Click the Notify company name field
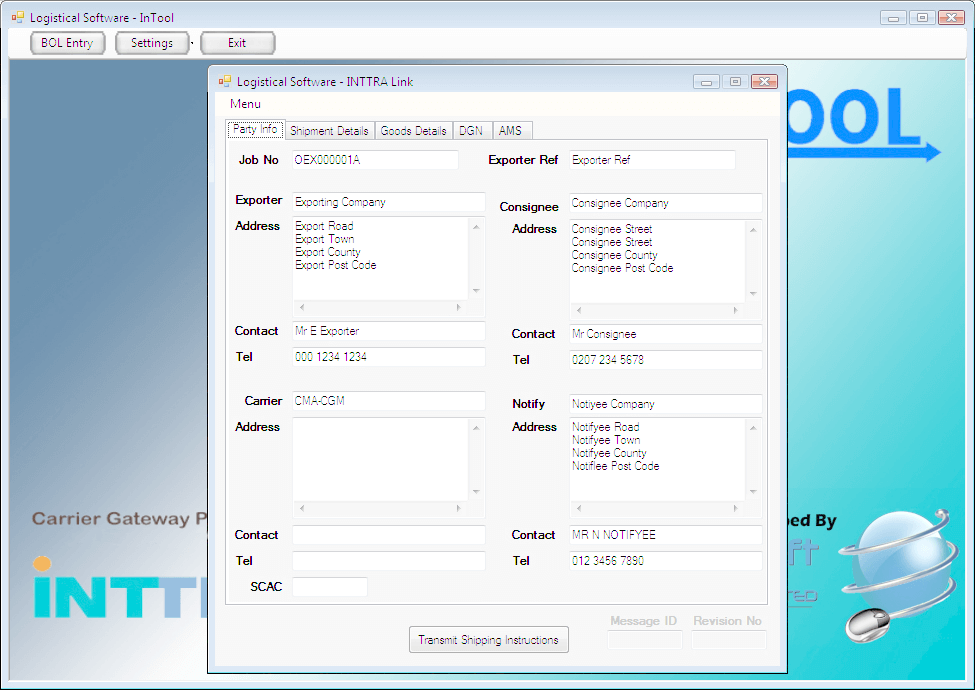 coord(665,404)
